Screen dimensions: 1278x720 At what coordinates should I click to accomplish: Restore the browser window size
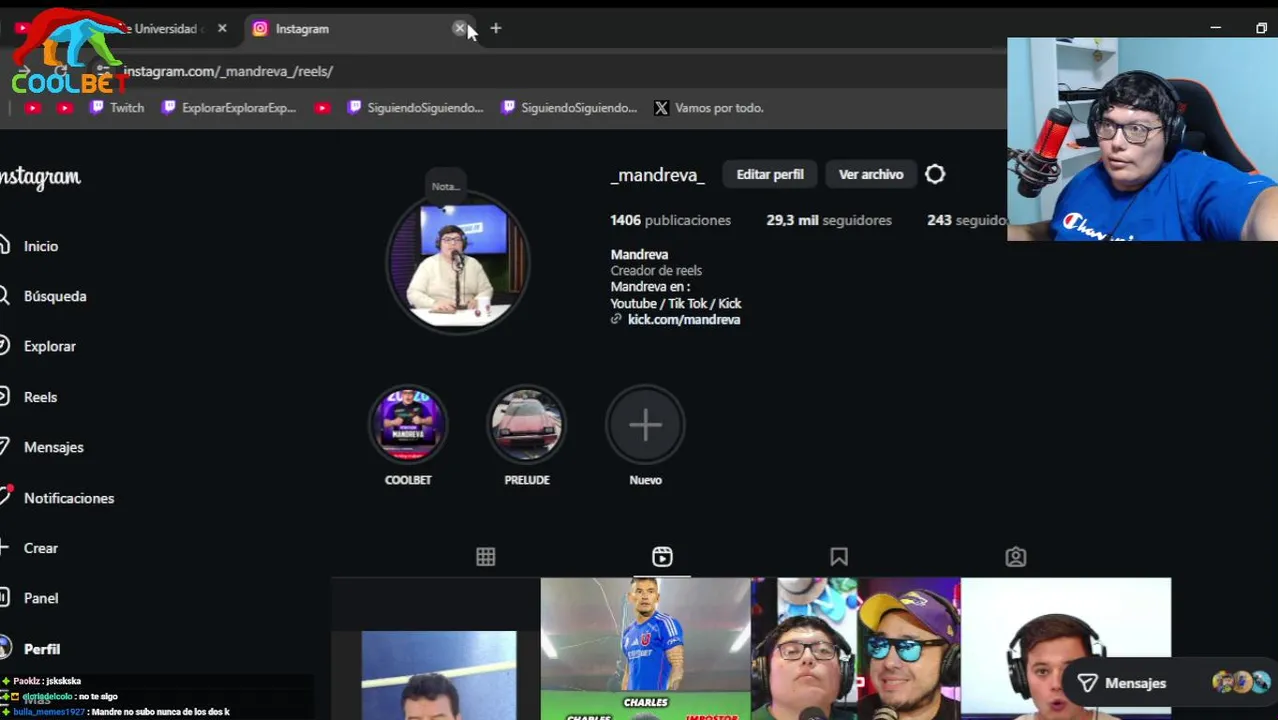click(x=1261, y=28)
